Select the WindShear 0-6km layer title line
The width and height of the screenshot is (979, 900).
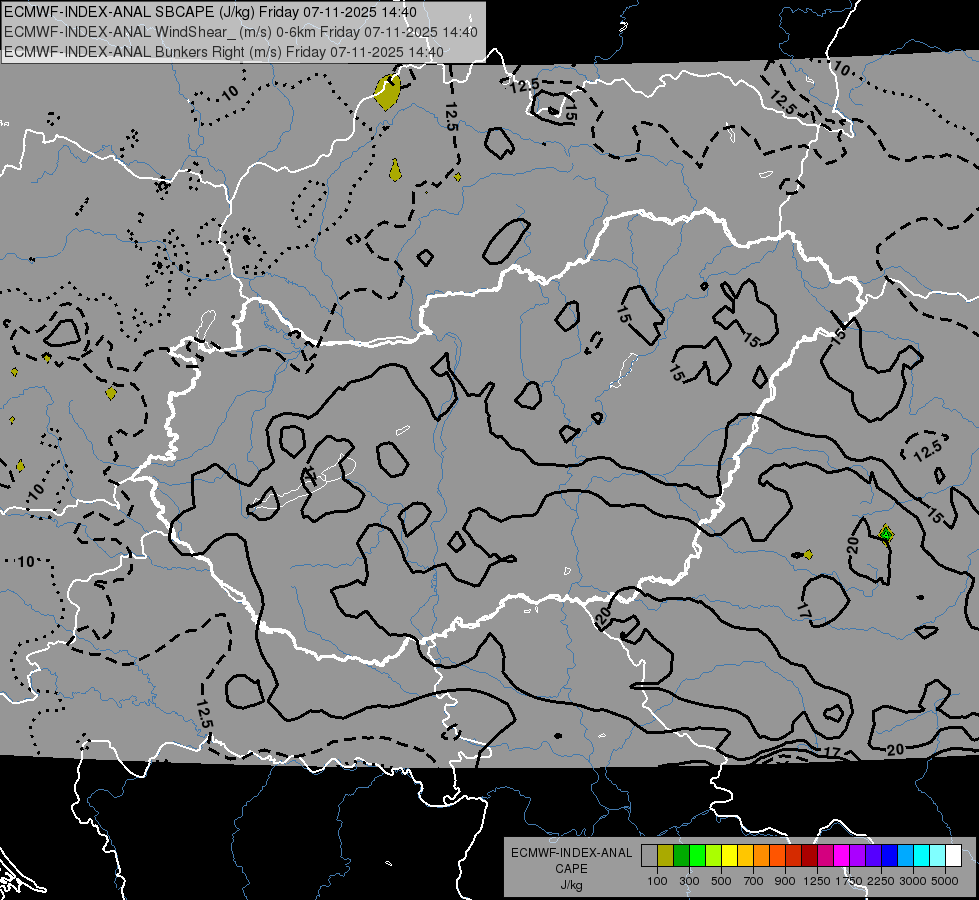pyautogui.click(x=240, y=32)
